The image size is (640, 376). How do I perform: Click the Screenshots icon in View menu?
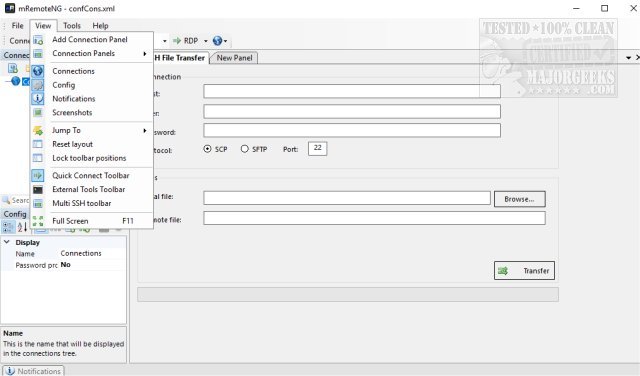tap(38, 113)
